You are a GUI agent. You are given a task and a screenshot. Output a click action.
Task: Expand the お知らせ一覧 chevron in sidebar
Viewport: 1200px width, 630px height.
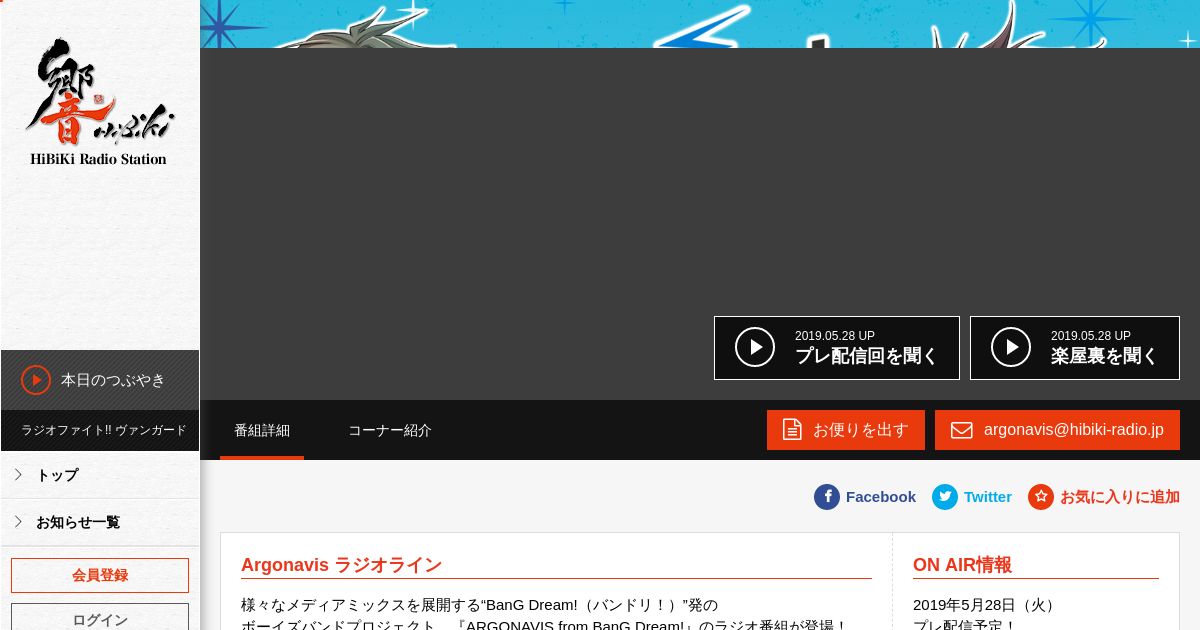point(18,521)
